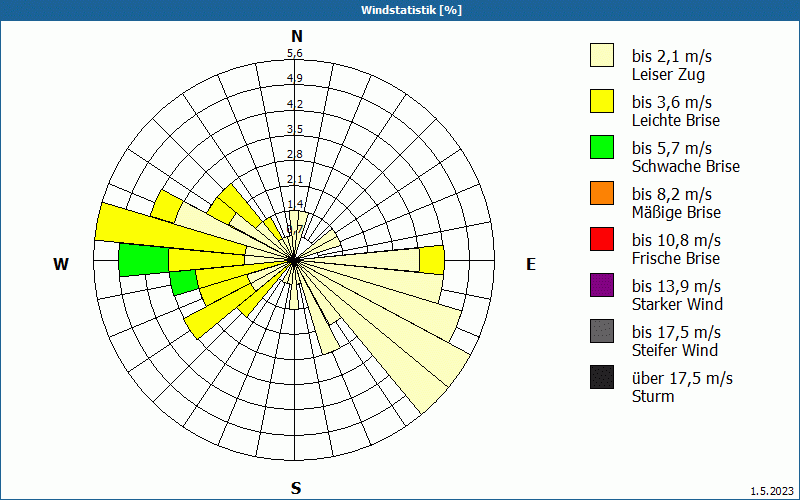Click the yellow 'bis 3,6 m/s' legend swatch
The height and width of the screenshot is (500, 800).
tap(602, 101)
